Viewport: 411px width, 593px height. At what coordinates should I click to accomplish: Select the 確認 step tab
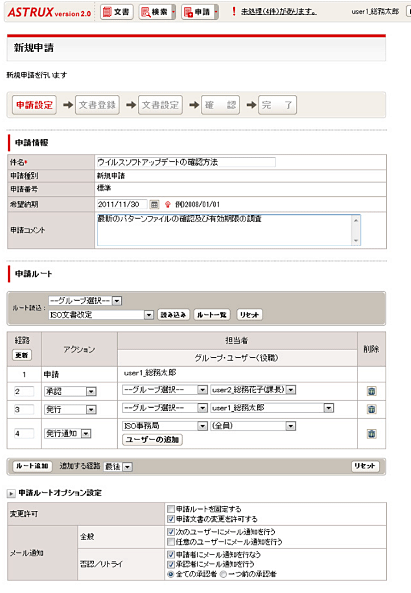[x=220, y=105]
